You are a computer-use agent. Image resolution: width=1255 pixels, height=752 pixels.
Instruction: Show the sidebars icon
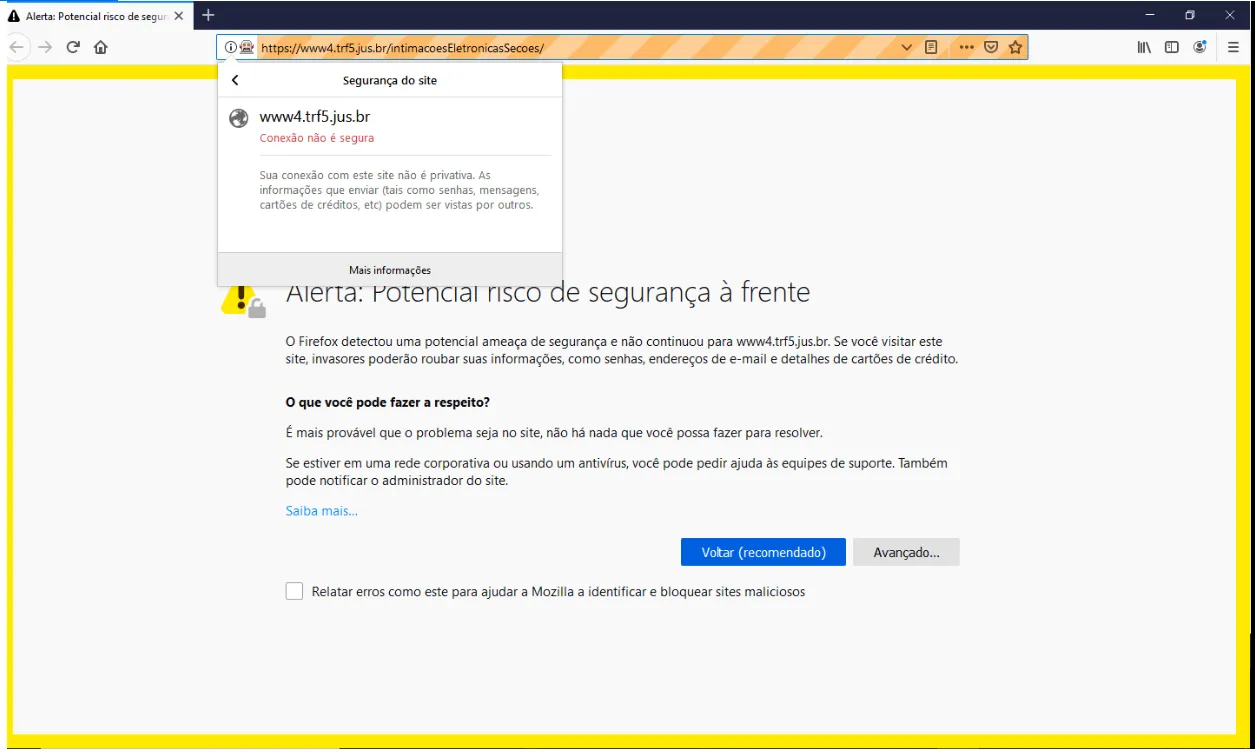point(1172,47)
